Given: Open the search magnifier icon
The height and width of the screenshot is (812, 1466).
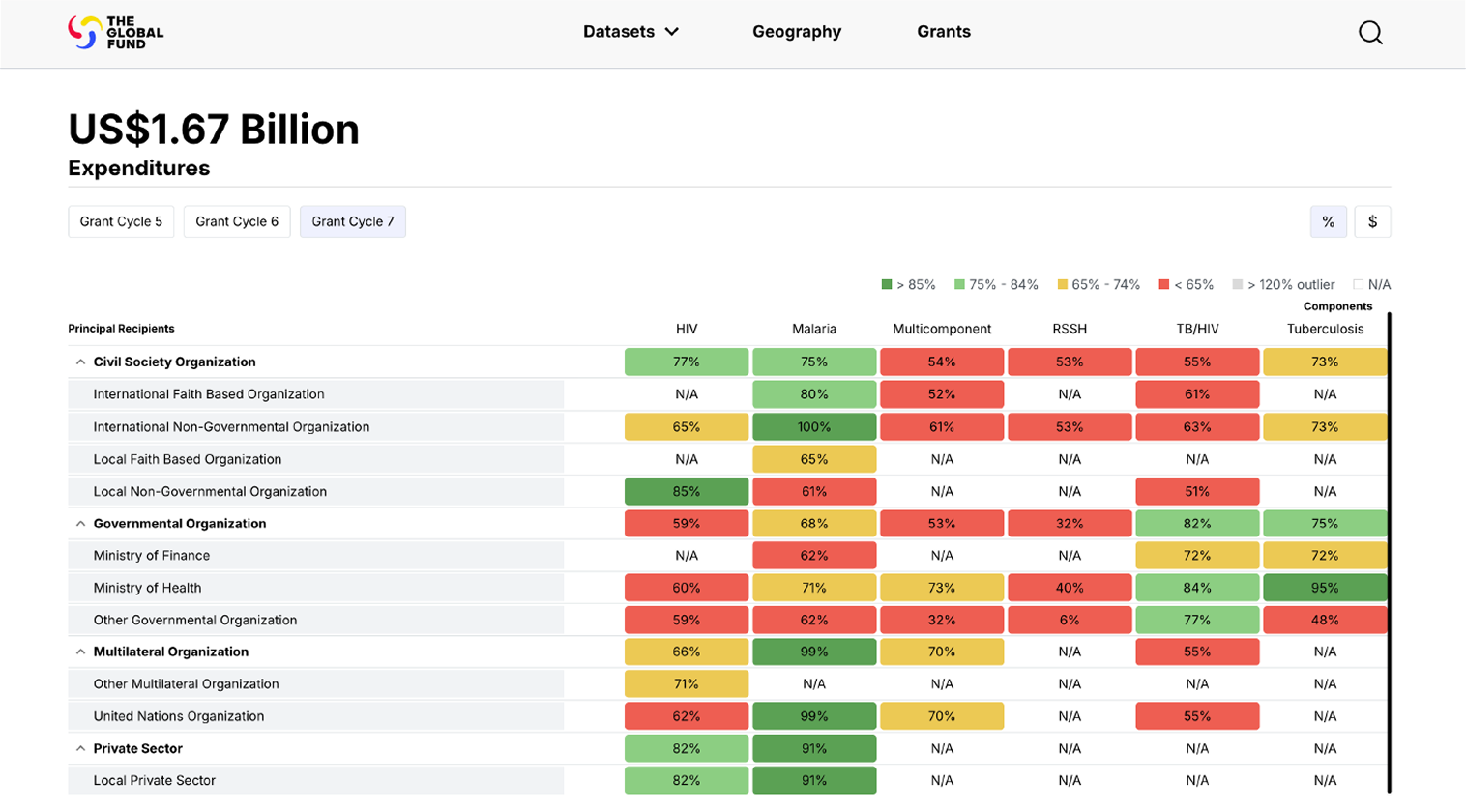Looking at the screenshot, I should (x=1370, y=32).
